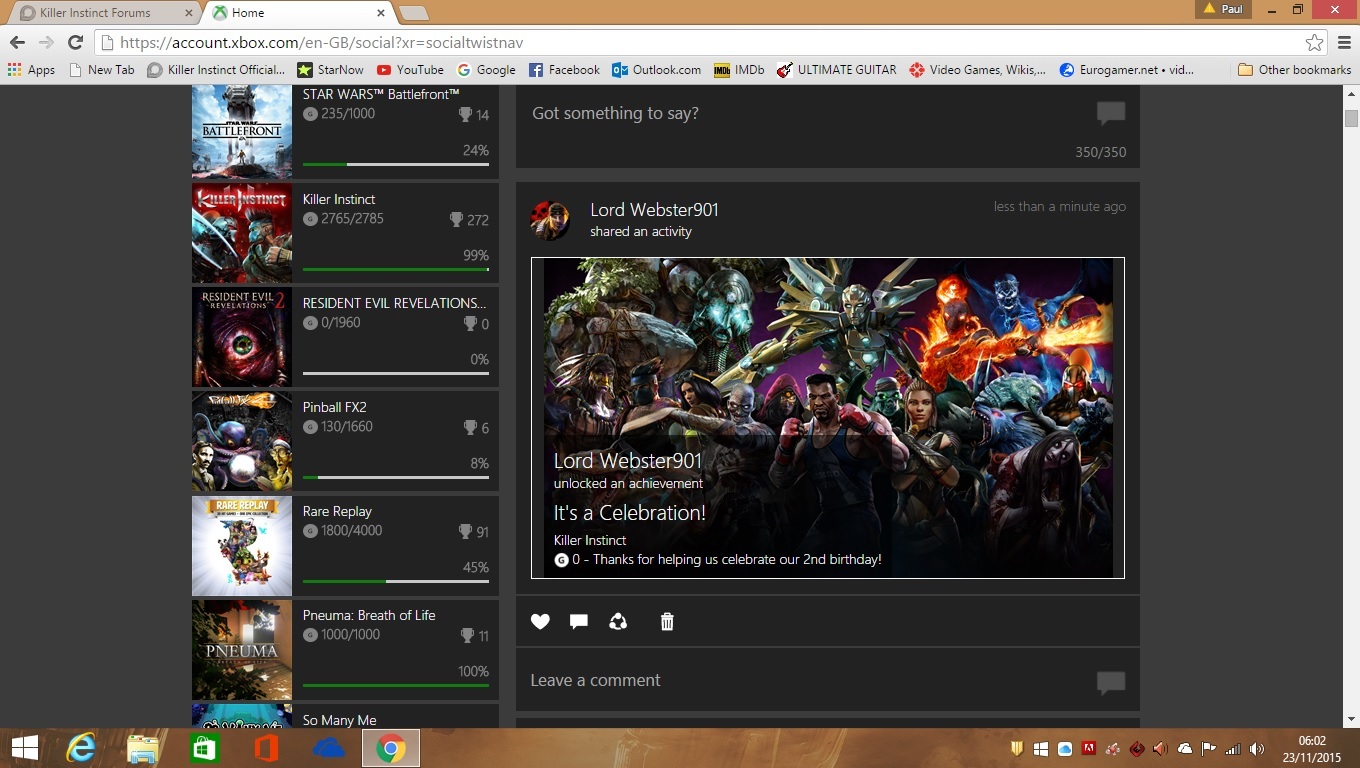Open Pneuma: Breath of Life title
Image resolution: width=1360 pixels, height=768 pixels.
(369, 615)
